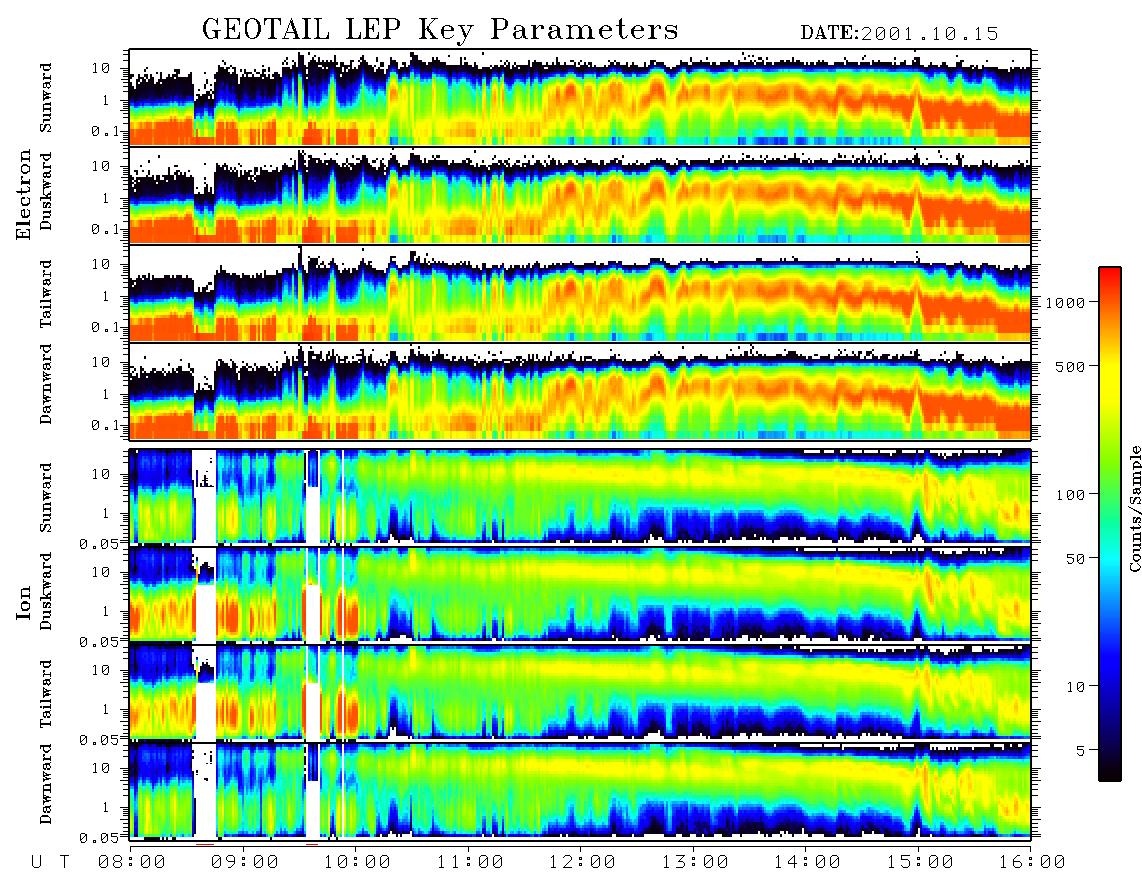Click the GEOTAIL LEP Key Parameters title

coord(440,31)
